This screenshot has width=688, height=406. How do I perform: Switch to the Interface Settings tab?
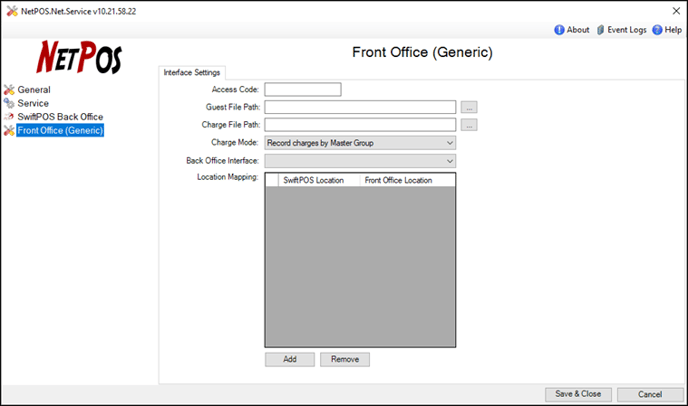192,72
